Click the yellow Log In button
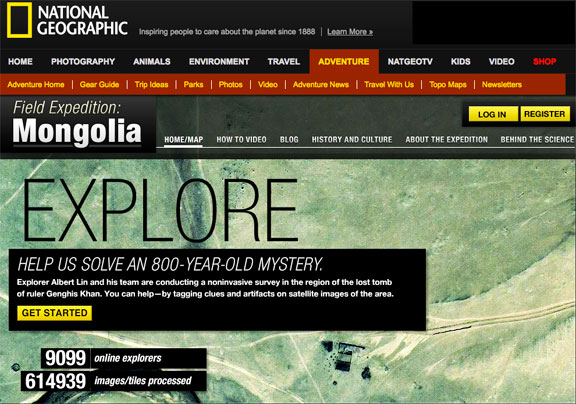 [x=493, y=114]
